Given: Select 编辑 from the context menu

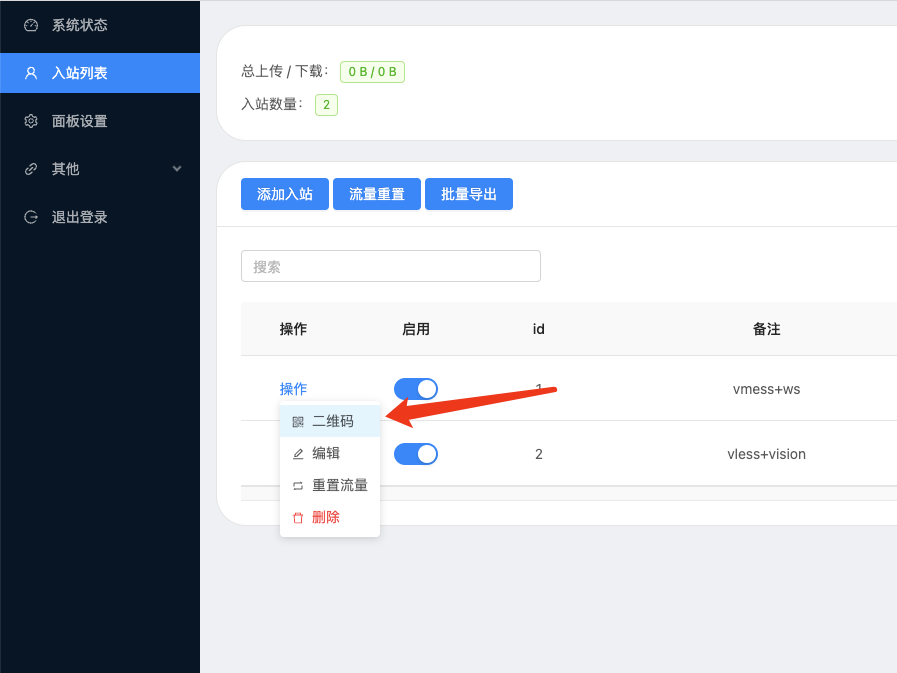Looking at the screenshot, I should click(326, 453).
